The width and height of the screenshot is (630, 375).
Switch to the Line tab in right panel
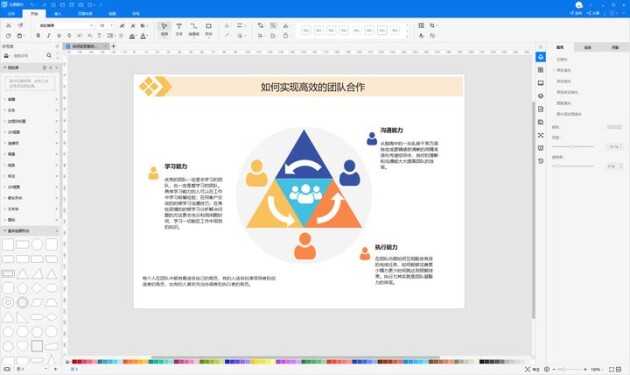[587, 47]
